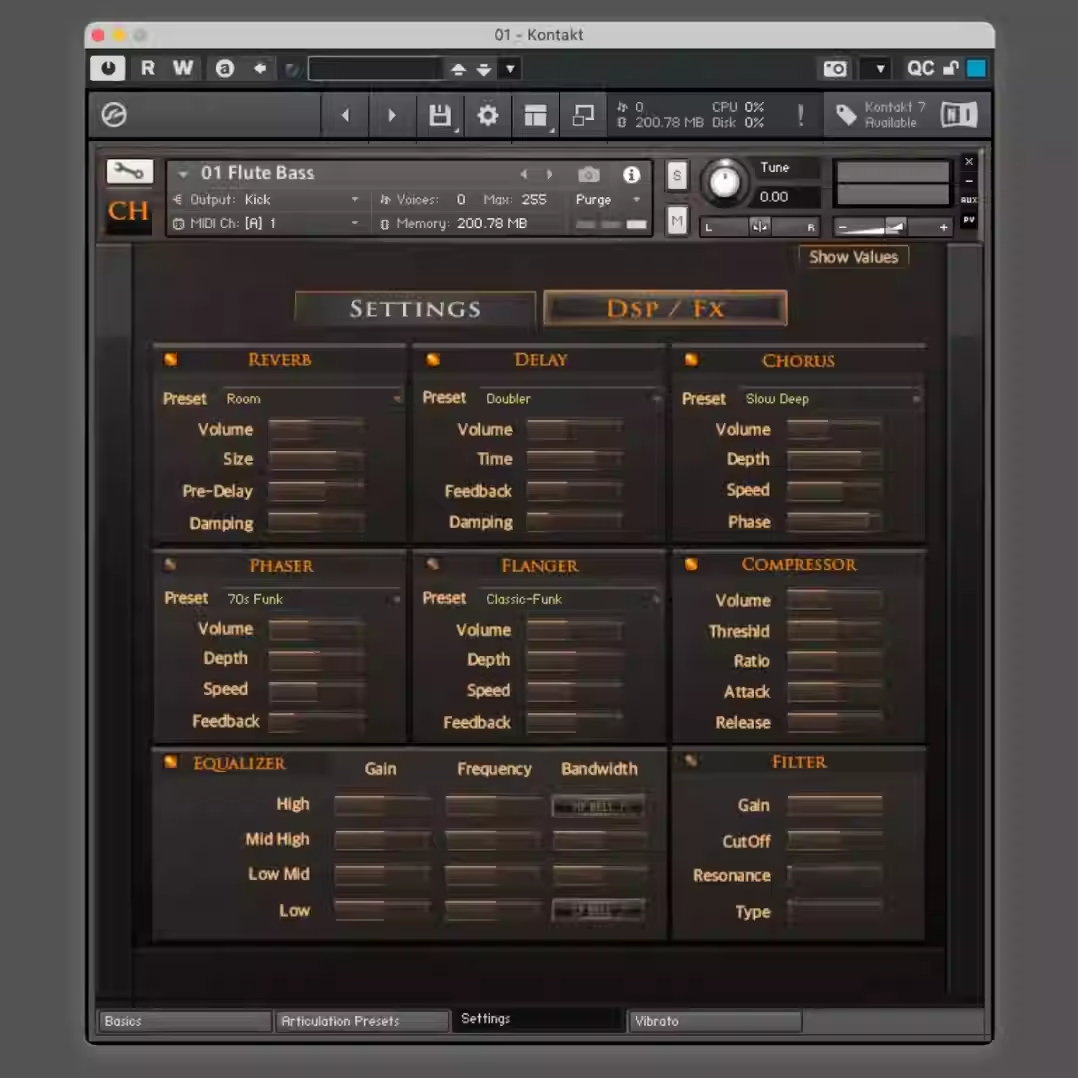Enable the Filter effect

(692, 760)
